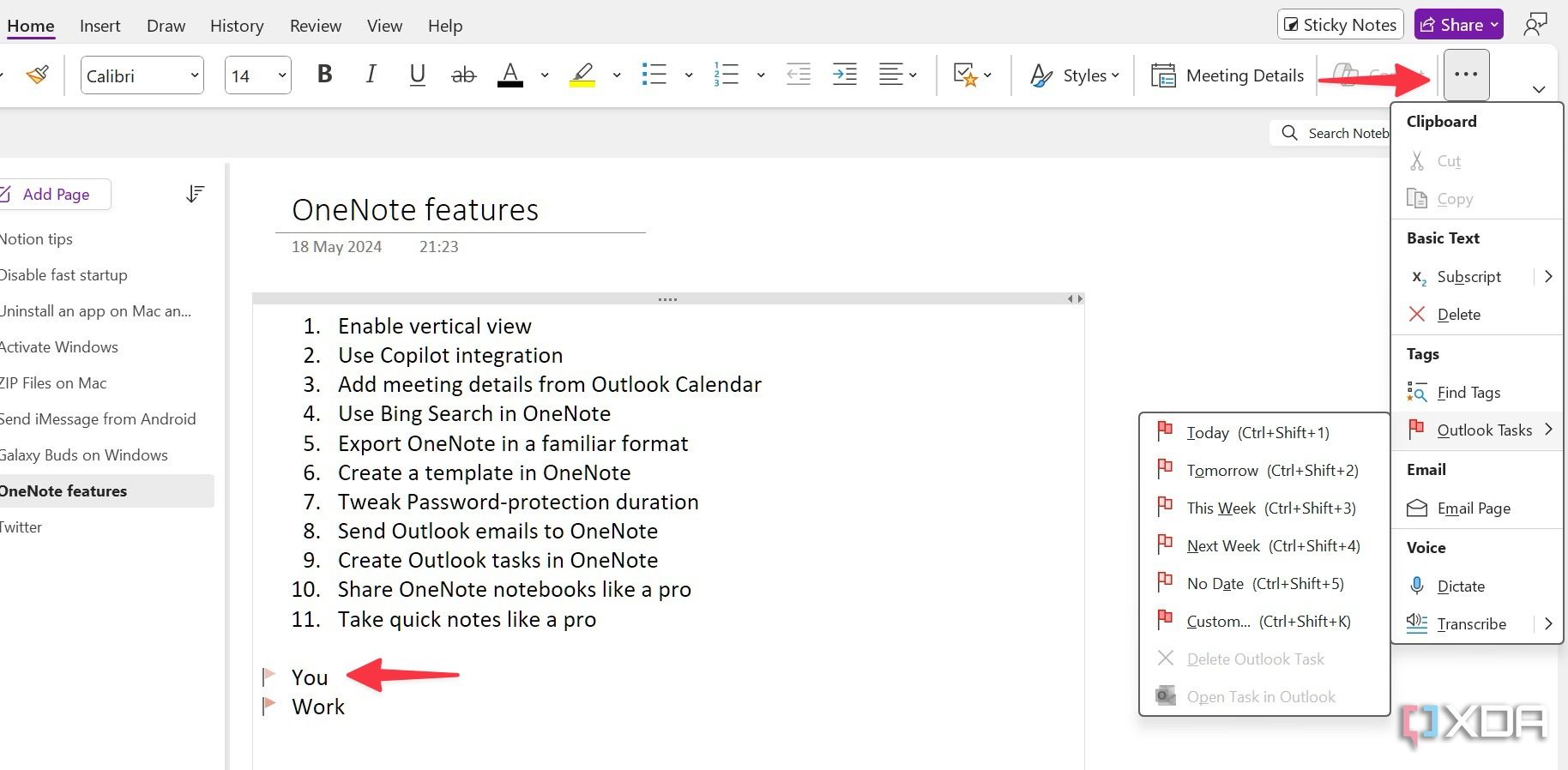Open the comments feed icon

(x=1535, y=25)
